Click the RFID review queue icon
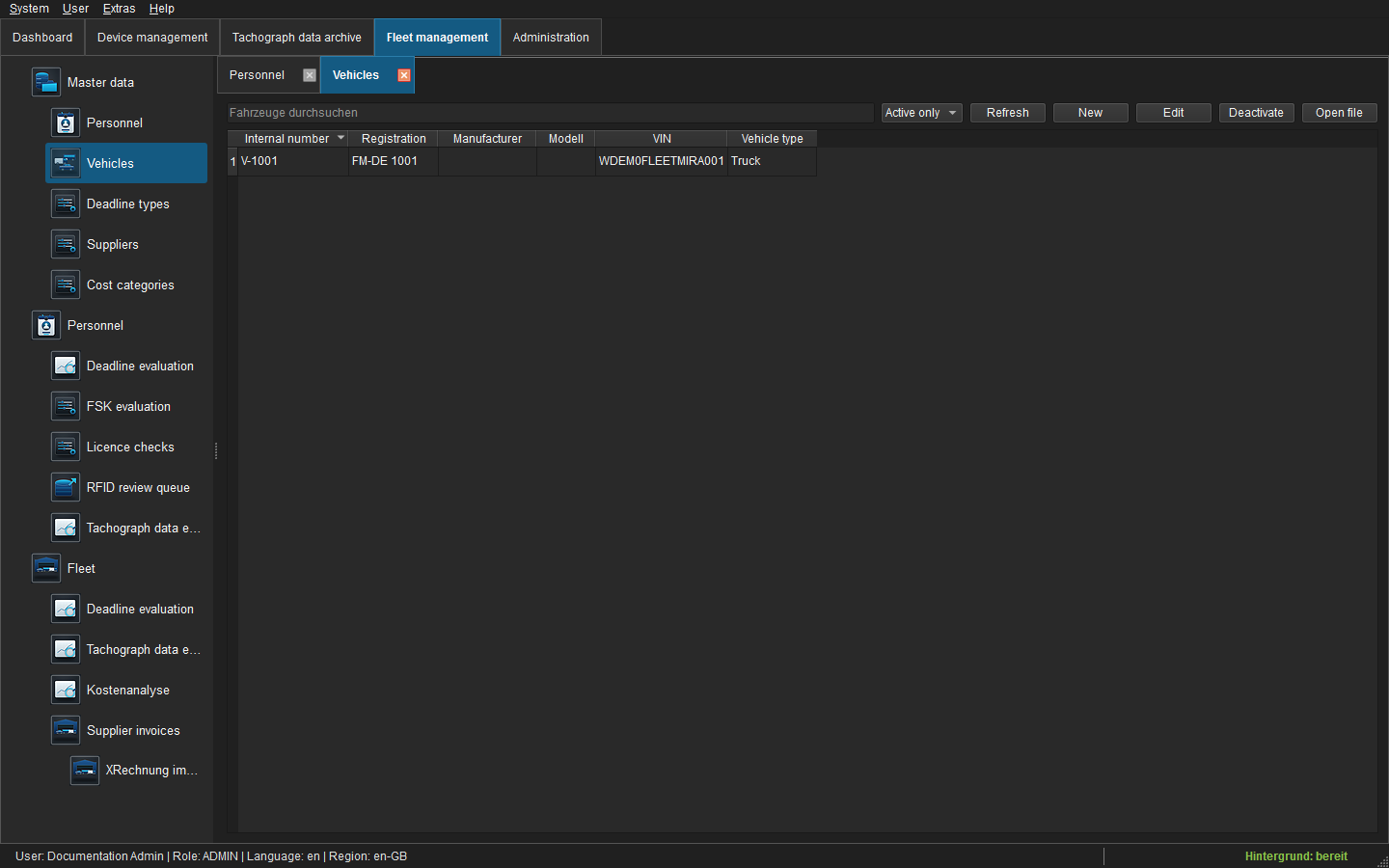The image size is (1389, 868). (x=66, y=487)
